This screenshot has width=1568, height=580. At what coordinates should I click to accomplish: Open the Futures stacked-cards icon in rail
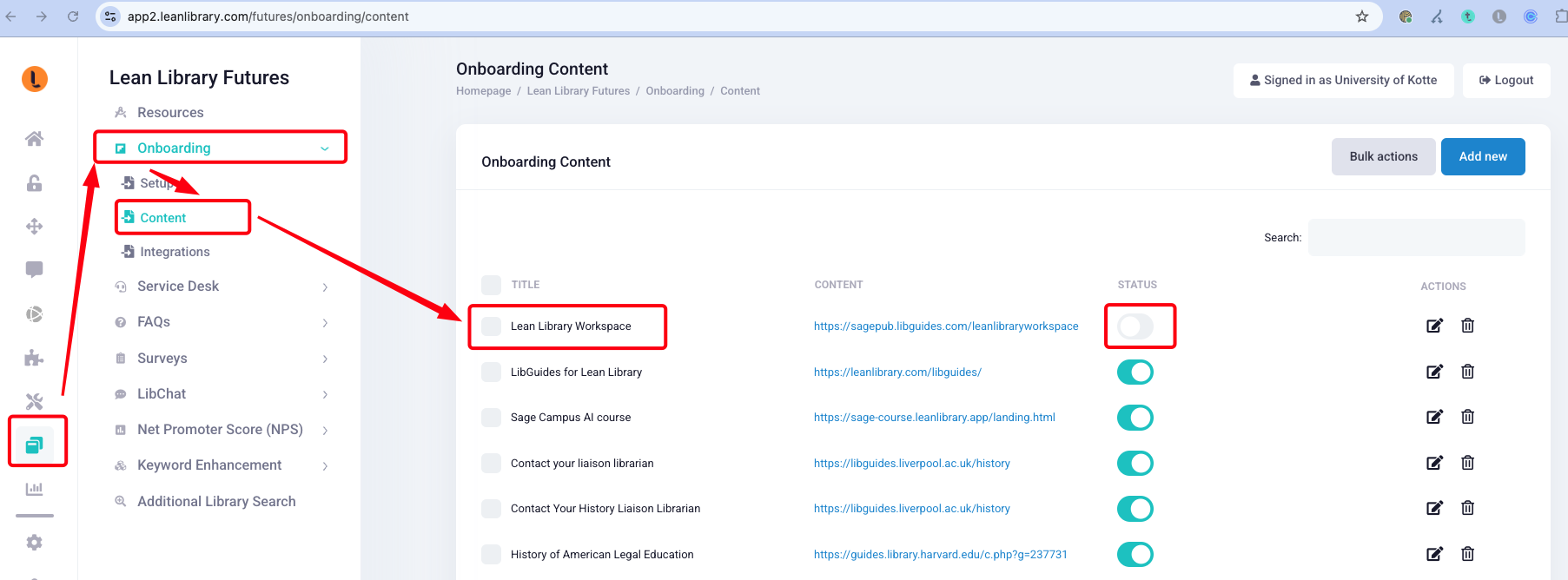click(34, 445)
